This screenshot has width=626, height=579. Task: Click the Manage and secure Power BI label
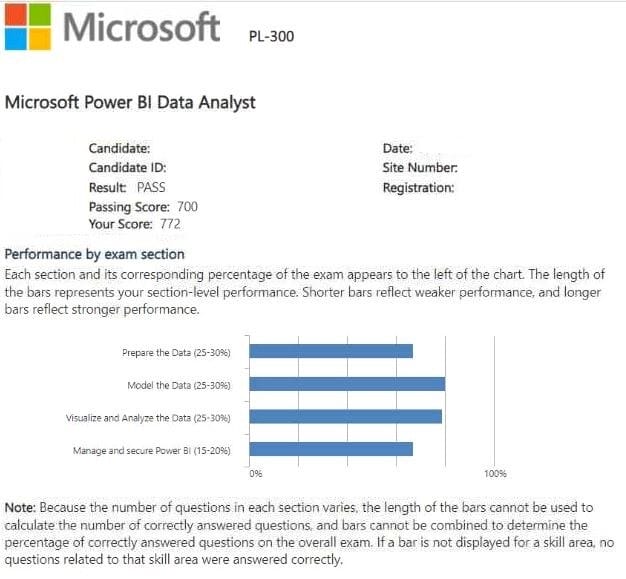(152, 451)
